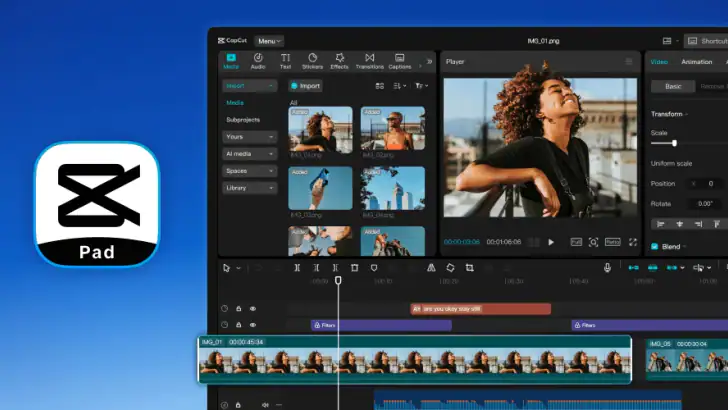Open the Text tool panel

[286, 61]
